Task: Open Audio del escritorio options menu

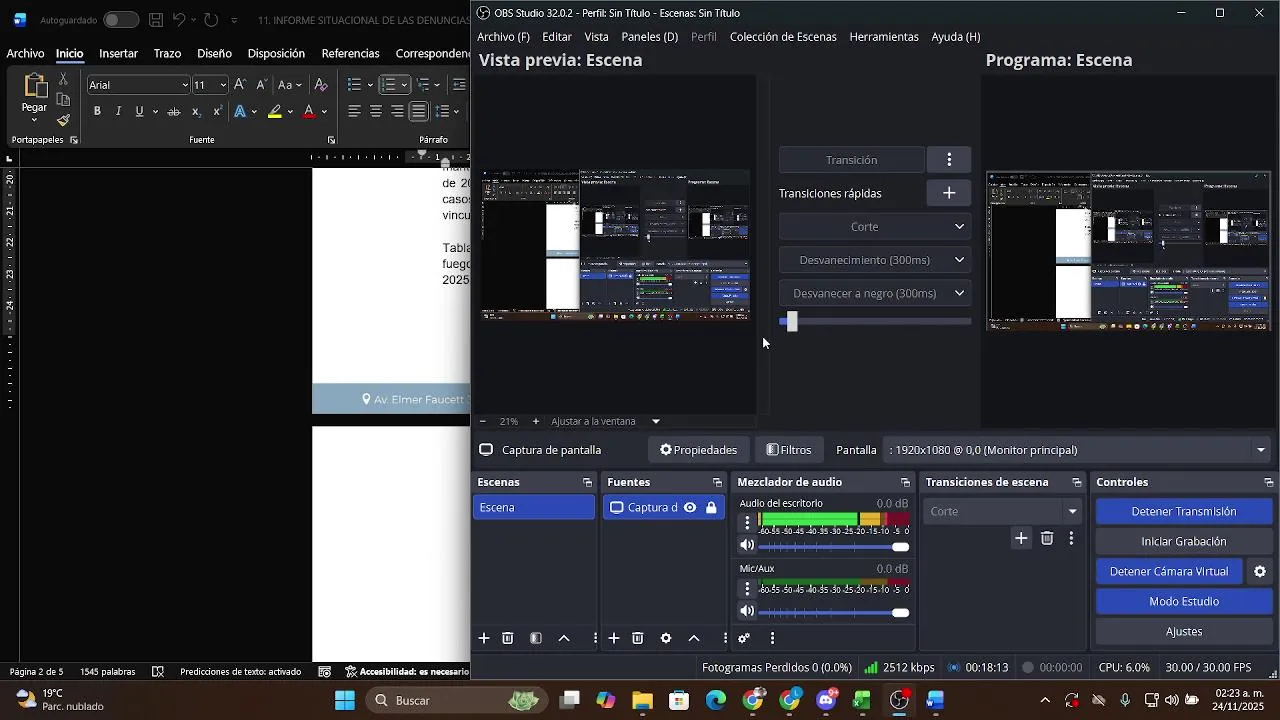Action: pos(747,522)
